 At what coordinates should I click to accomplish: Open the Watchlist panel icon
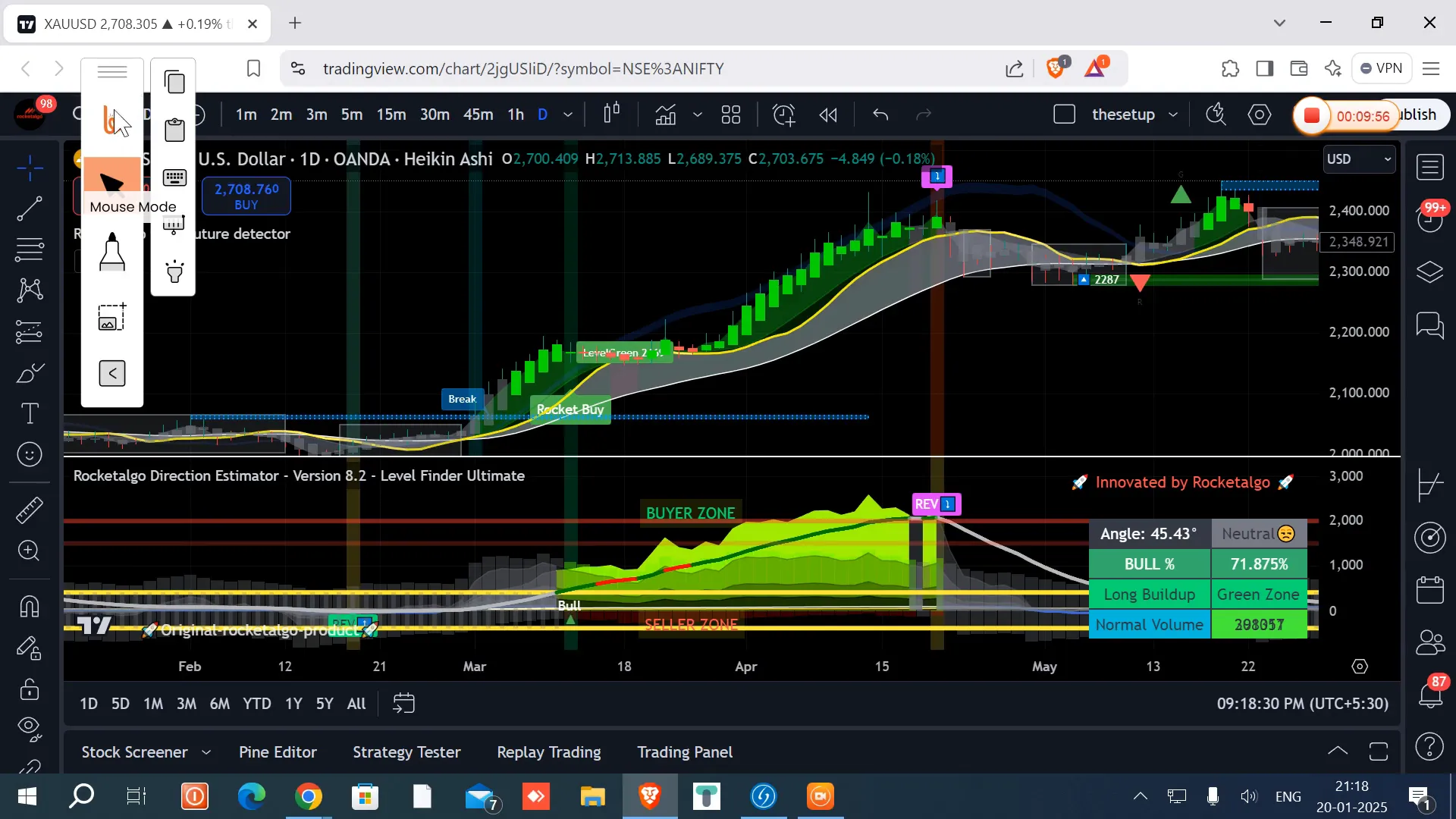(x=1431, y=167)
